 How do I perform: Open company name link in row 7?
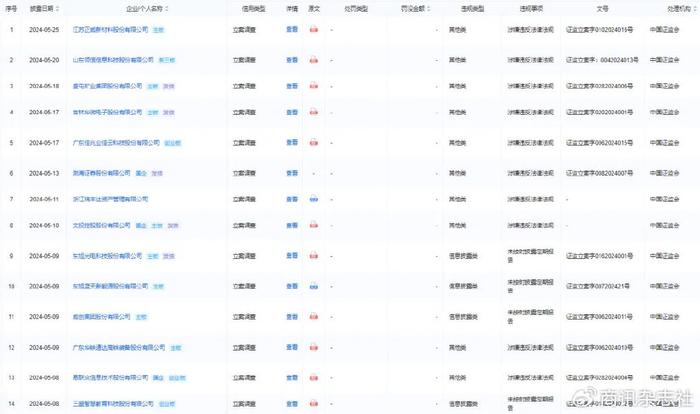coord(110,199)
